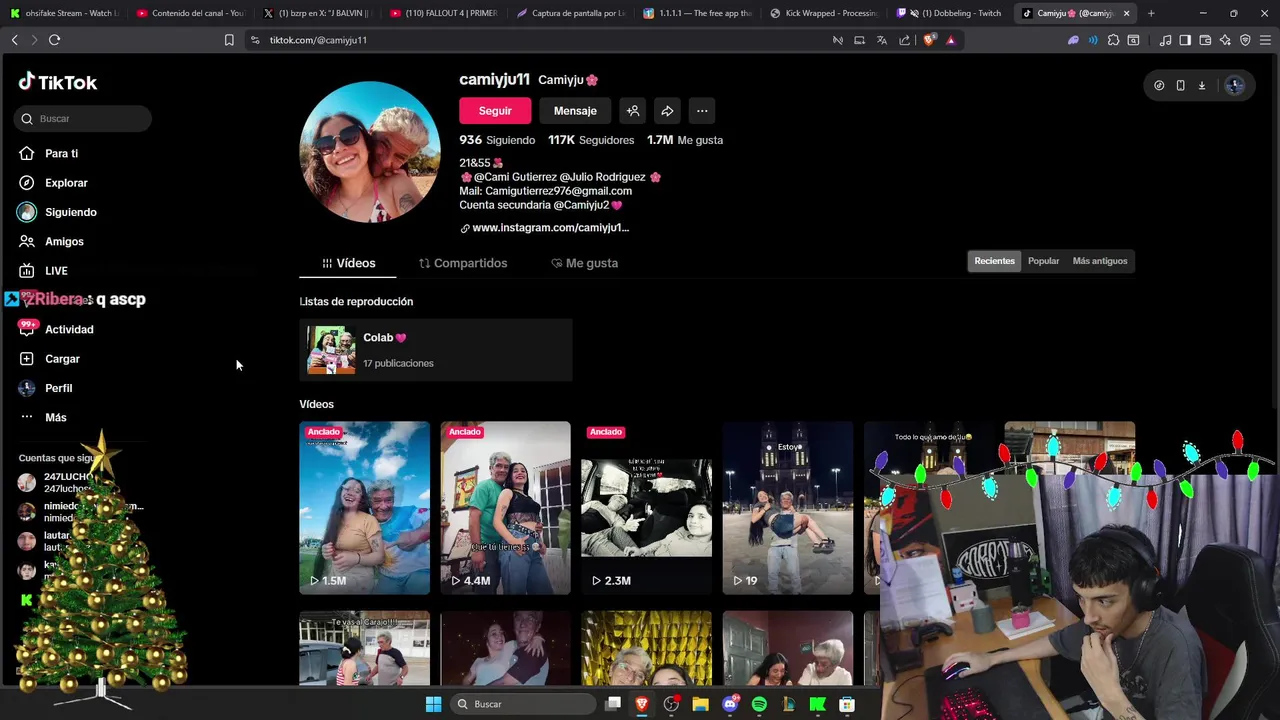Open the three-dot profile options menu

702,111
